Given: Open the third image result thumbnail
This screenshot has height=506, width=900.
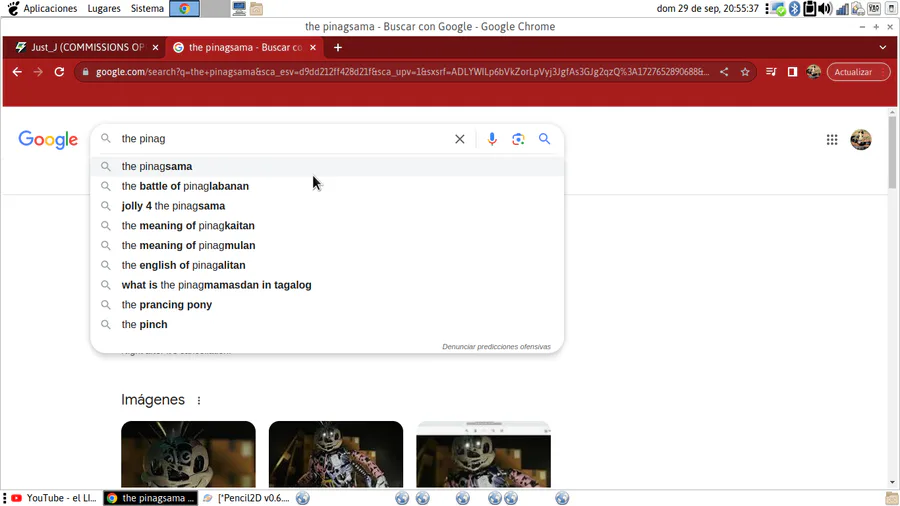Looking at the screenshot, I should (483, 454).
